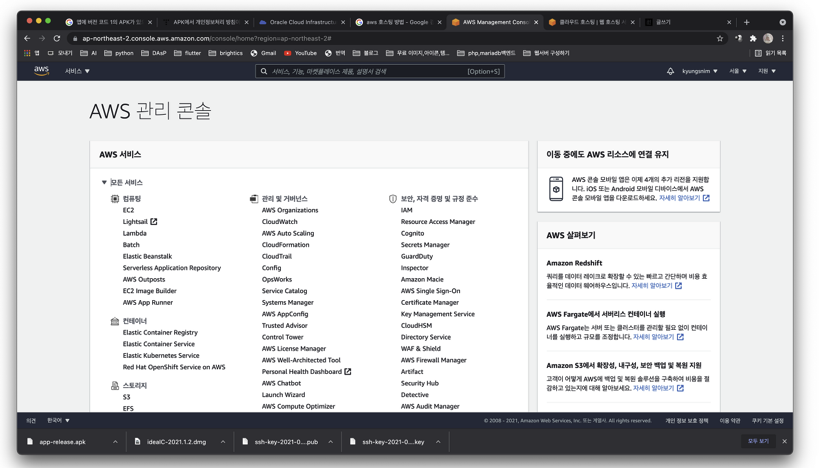Open the language selector in footer
The image size is (819, 468).
pos(58,420)
